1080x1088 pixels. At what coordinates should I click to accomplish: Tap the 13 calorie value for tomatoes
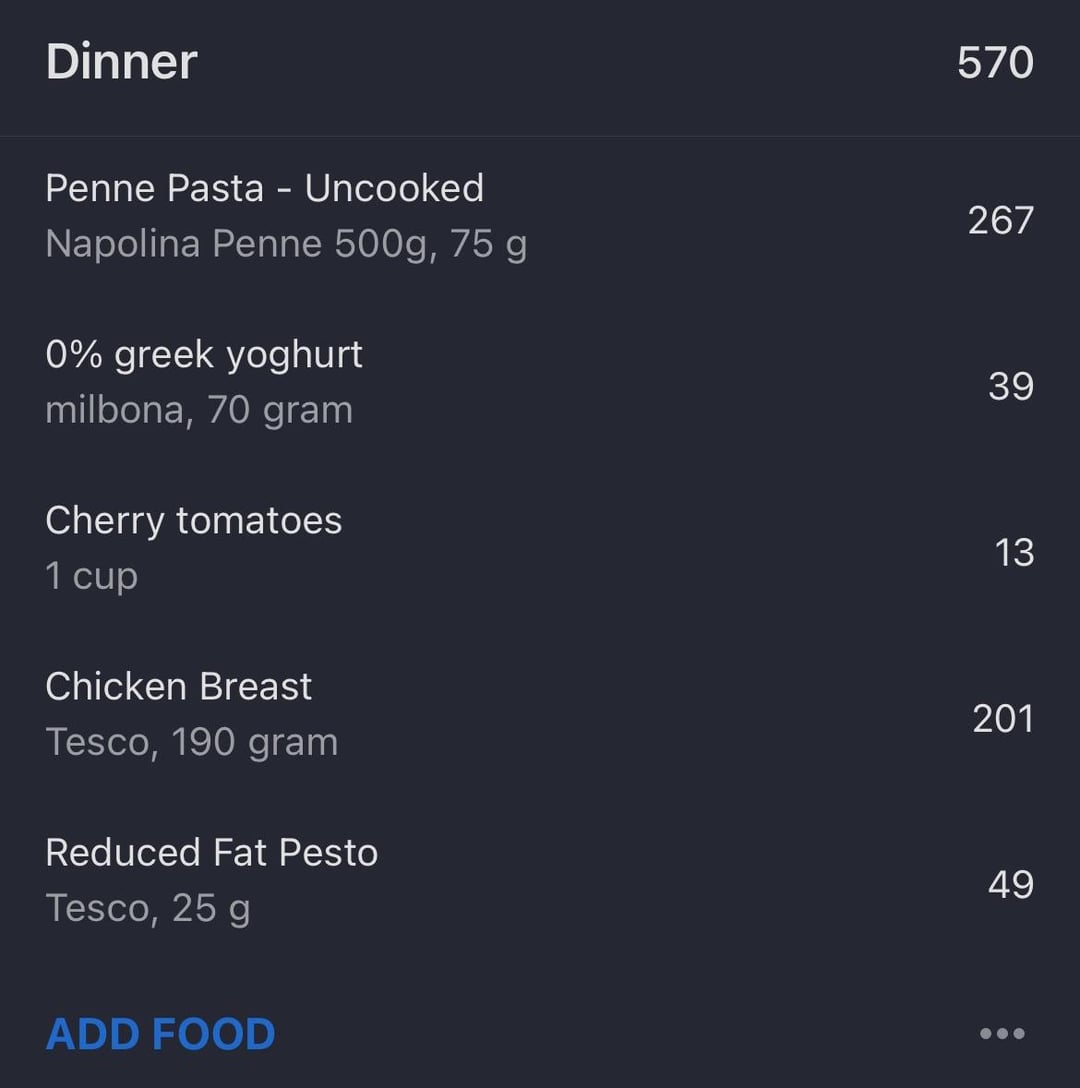1014,552
